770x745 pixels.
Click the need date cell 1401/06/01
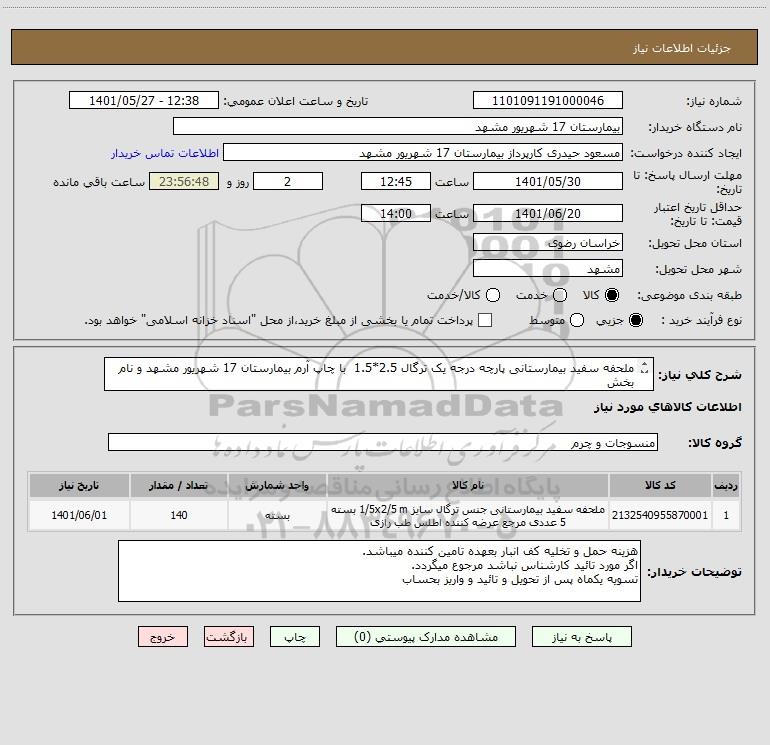point(79,515)
